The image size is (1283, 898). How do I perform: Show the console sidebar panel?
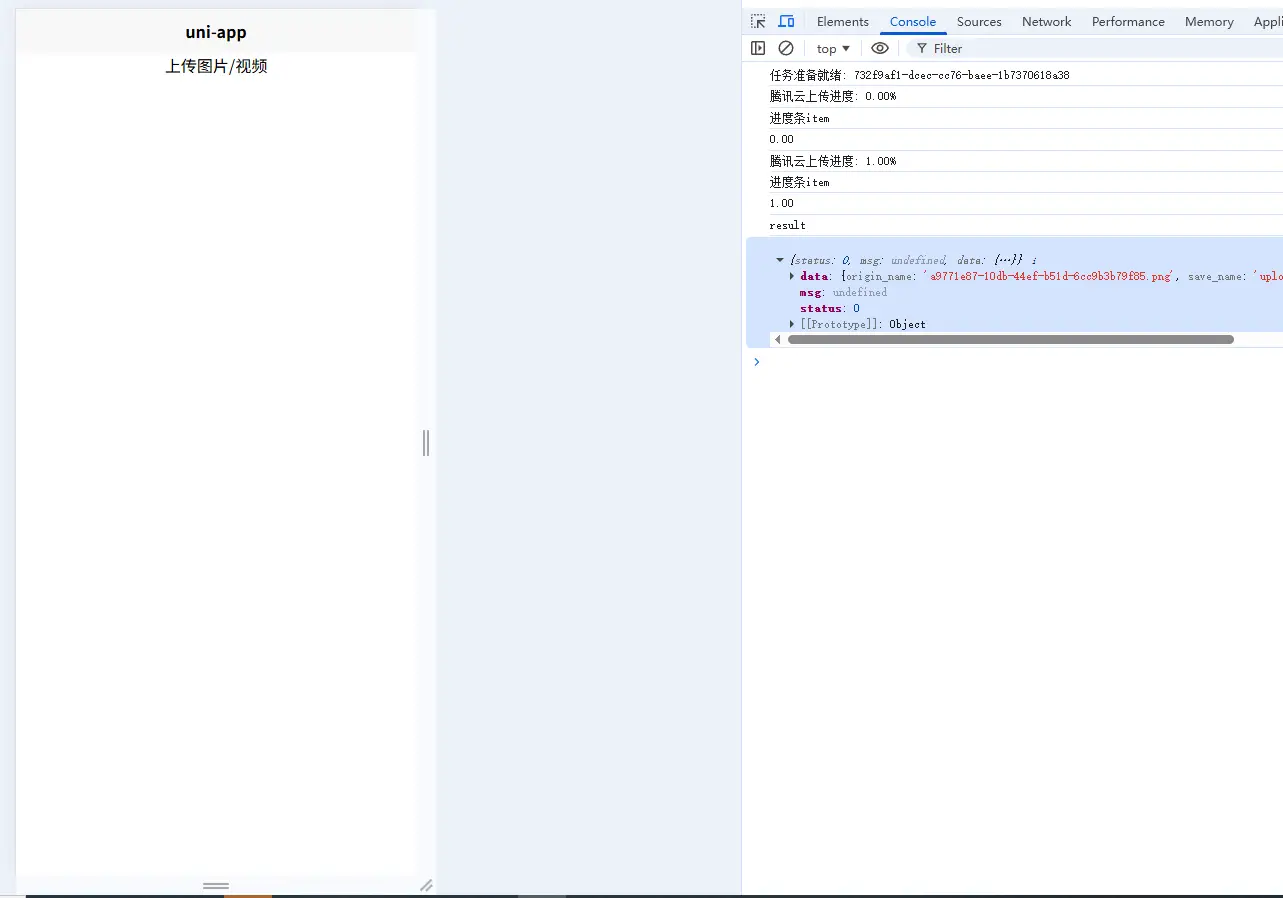point(758,48)
